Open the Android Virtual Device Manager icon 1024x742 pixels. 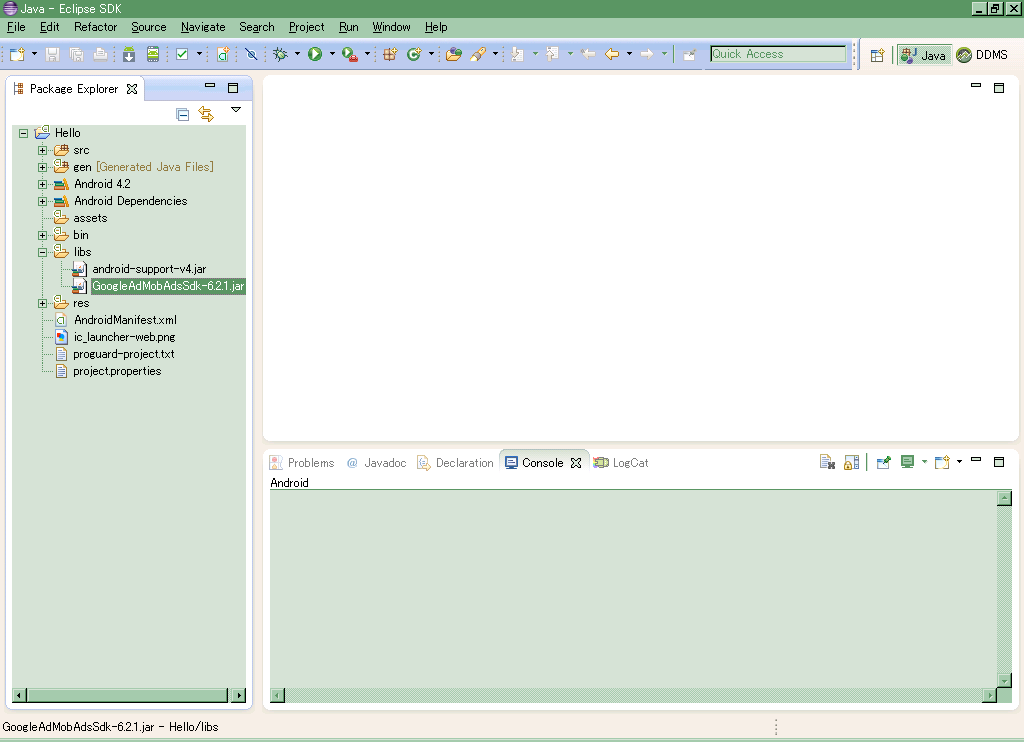tap(153, 54)
